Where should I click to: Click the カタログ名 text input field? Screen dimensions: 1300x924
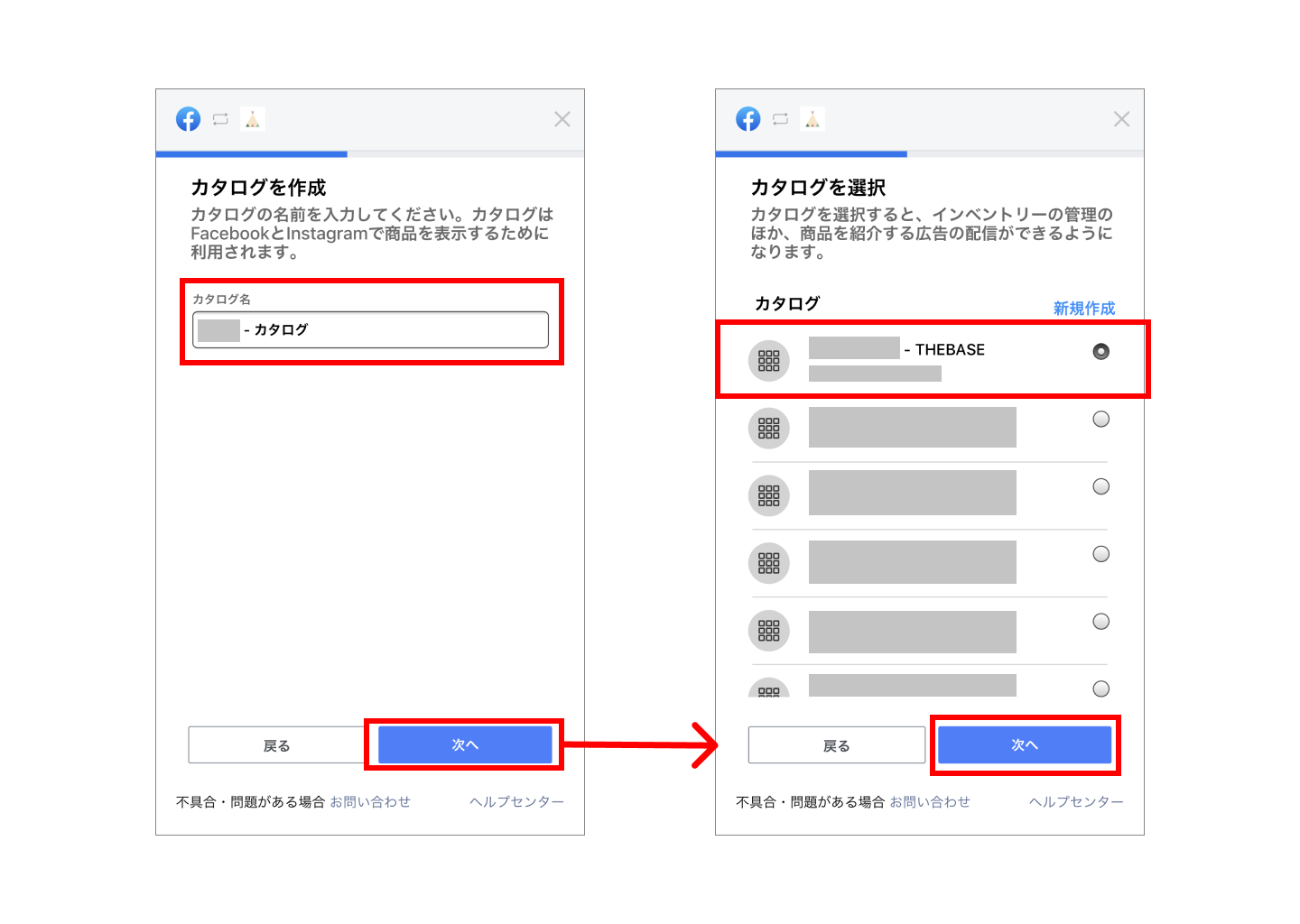[370, 329]
